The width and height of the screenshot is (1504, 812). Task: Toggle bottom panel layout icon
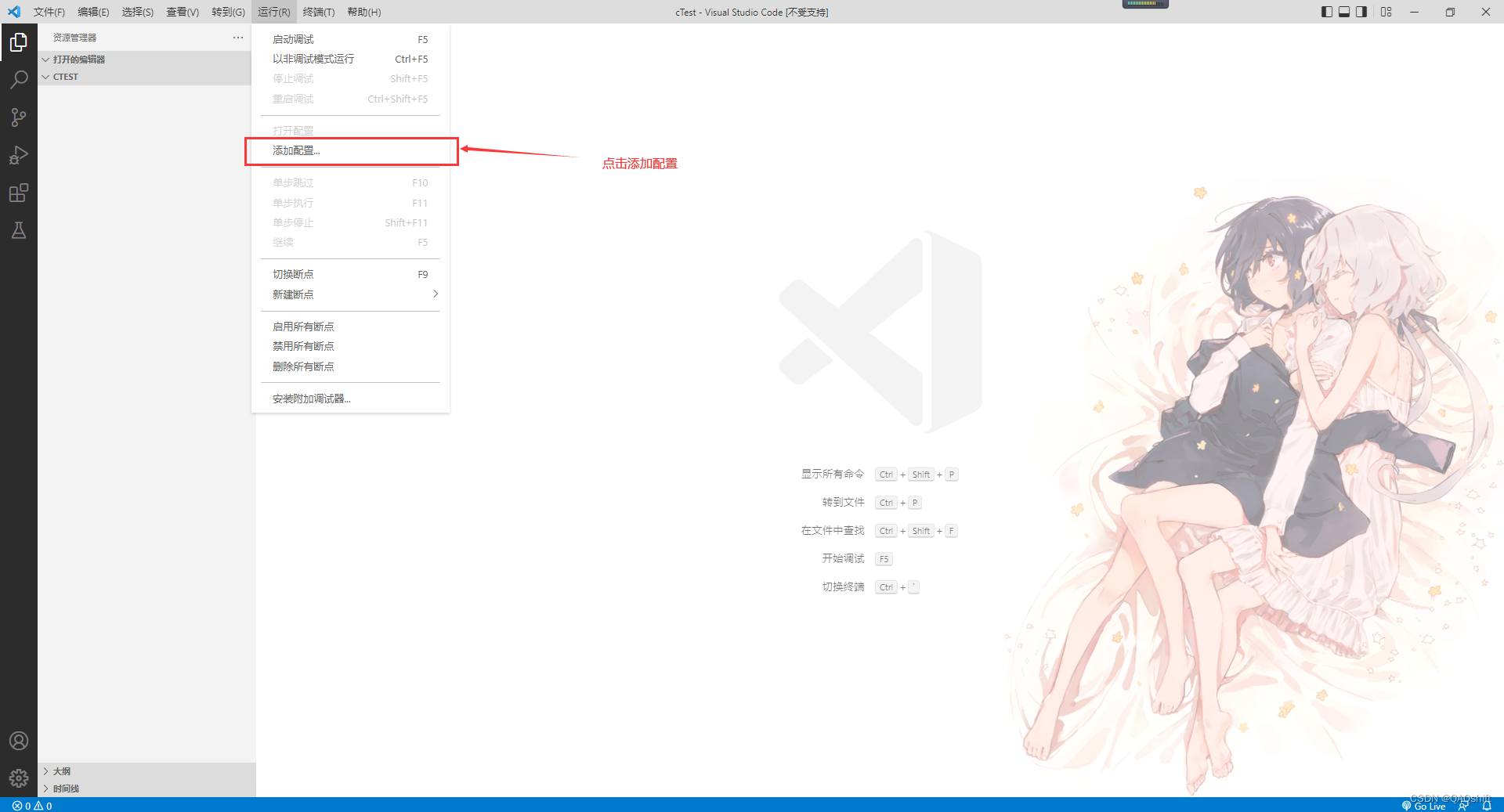(1344, 12)
